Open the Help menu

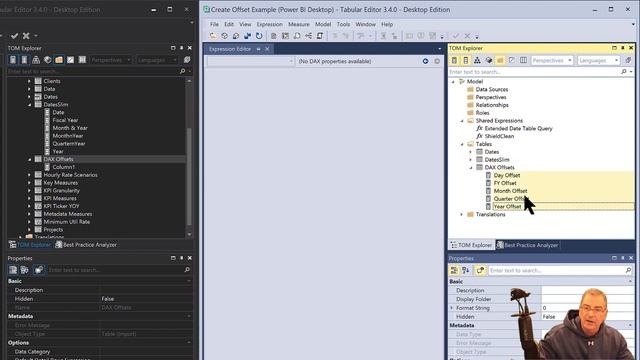tap(387, 24)
